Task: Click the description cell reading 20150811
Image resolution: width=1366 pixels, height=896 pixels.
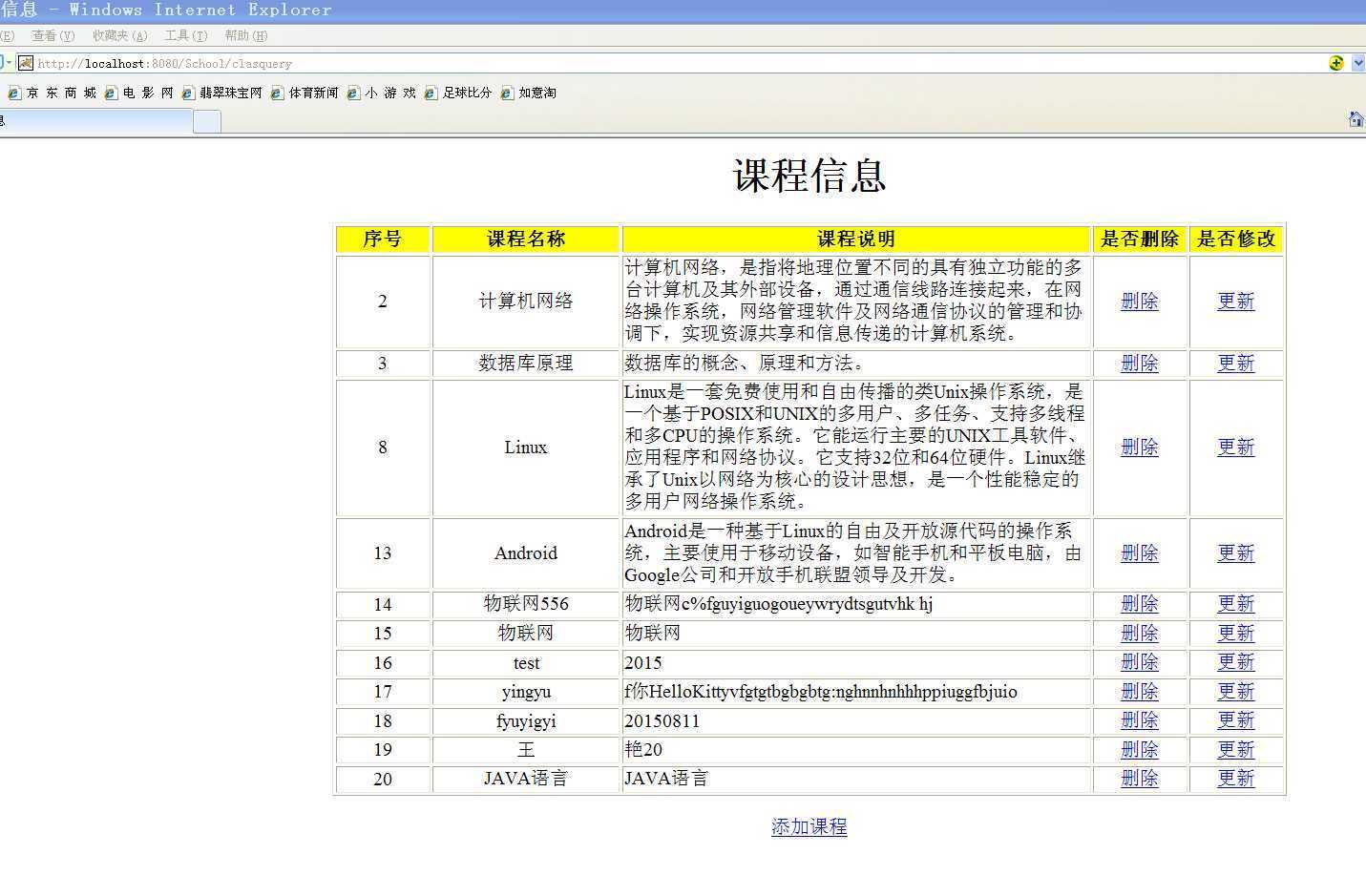Action: click(x=856, y=721)
